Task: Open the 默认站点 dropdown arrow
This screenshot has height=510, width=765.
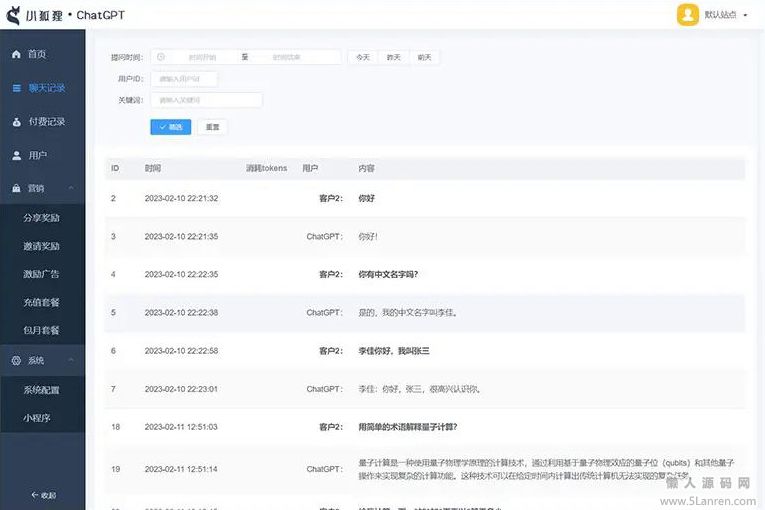Action: 745,16
